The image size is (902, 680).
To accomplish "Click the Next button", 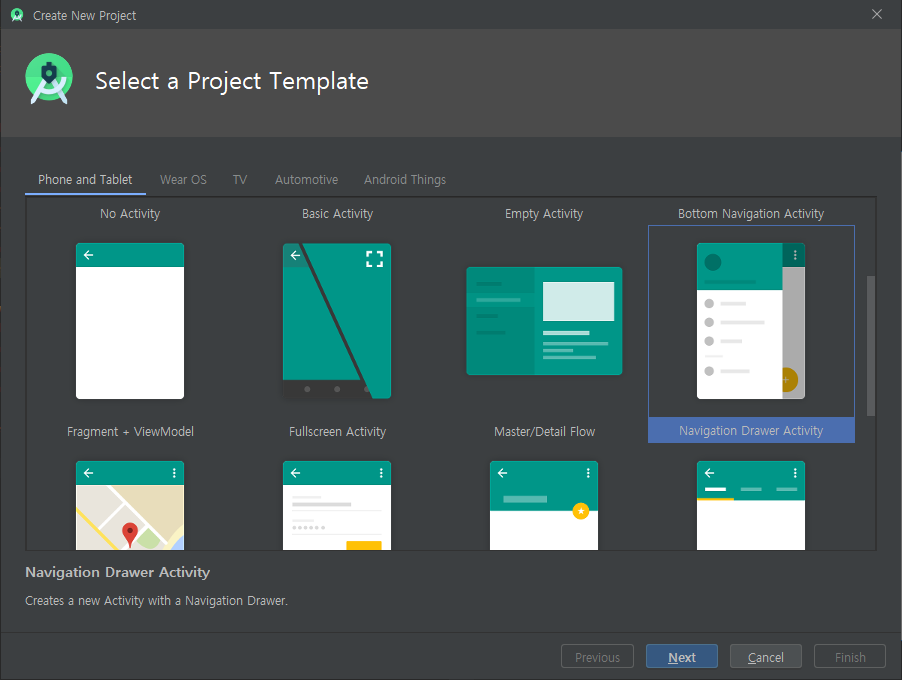I will point(682,656).
